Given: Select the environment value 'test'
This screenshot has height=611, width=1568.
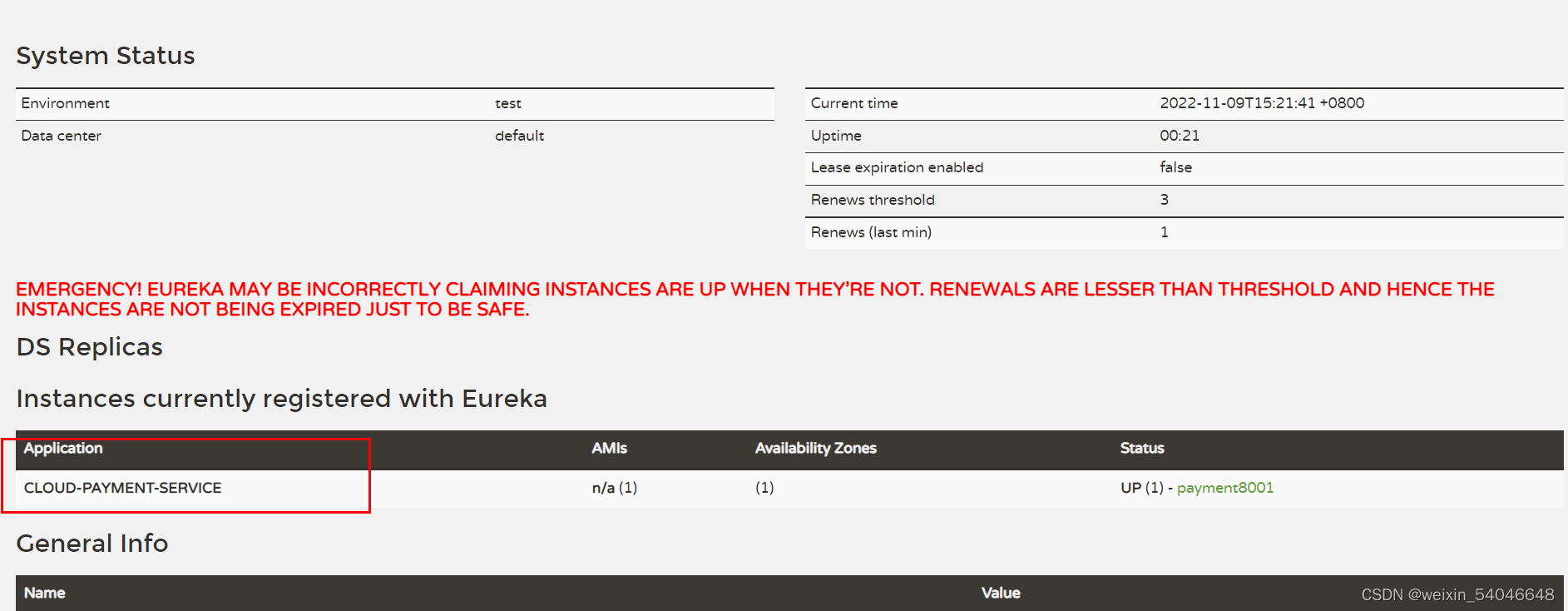Looking at the screenshot, I should coord(508,103).
